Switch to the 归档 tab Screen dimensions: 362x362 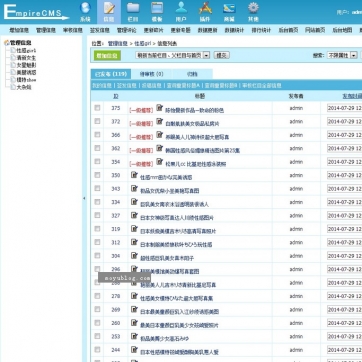coord(192,74)
